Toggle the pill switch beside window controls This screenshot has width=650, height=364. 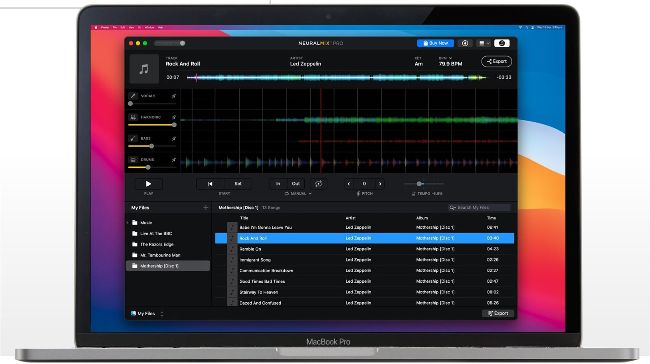click(170, 43)
